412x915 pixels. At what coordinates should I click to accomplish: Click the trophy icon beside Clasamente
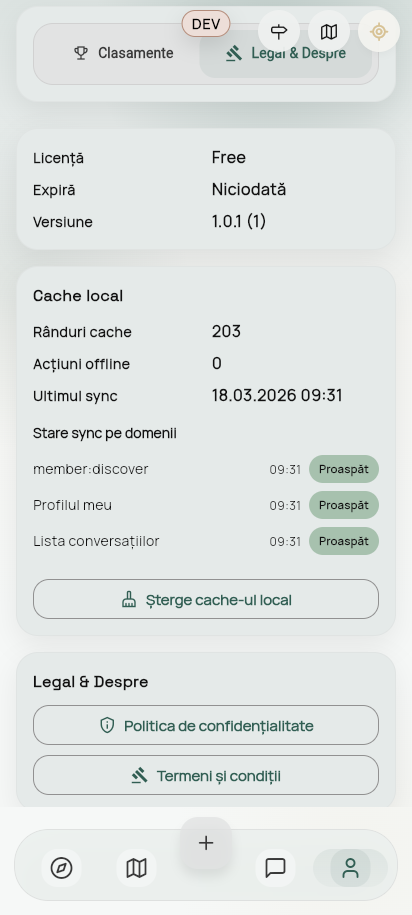tap(81, 53)
